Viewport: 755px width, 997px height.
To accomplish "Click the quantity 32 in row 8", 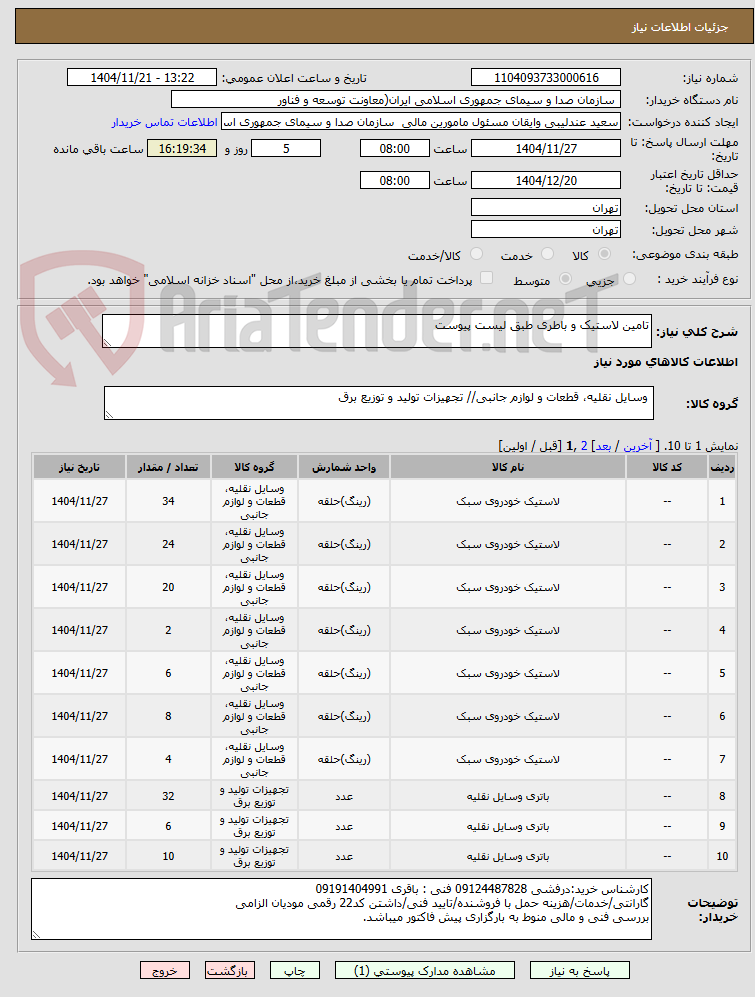I will pos(168,796).
